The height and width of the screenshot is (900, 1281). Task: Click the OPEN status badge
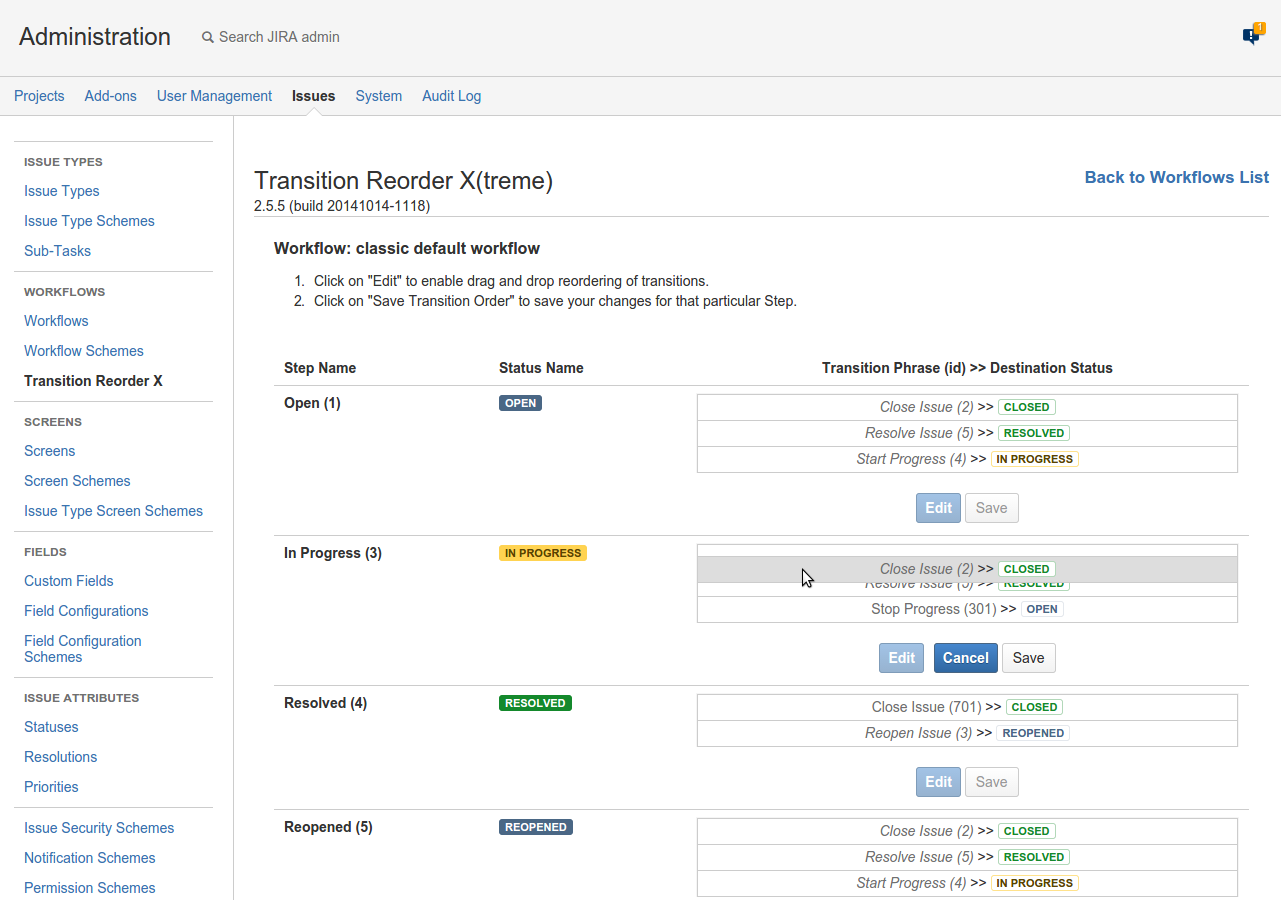pos(520,403)
